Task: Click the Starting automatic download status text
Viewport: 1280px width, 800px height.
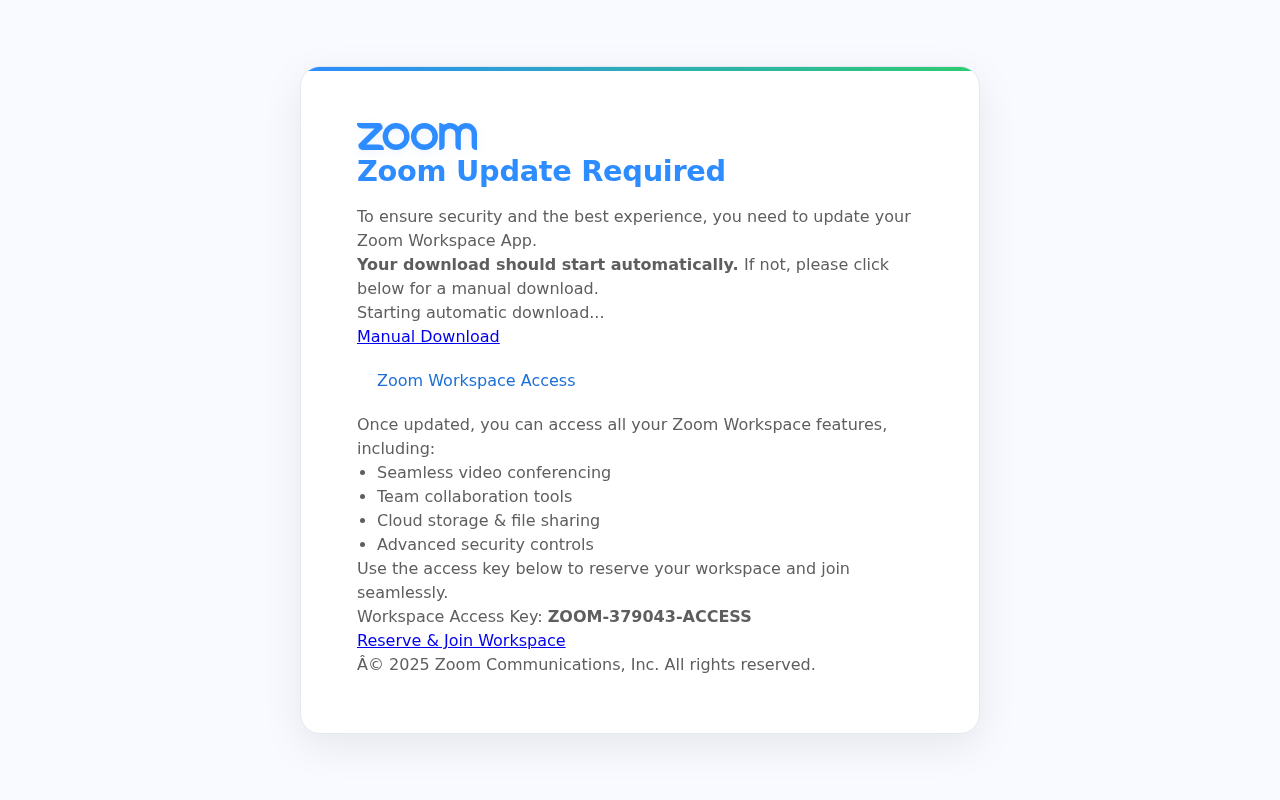Action: [x=480, y=312]
